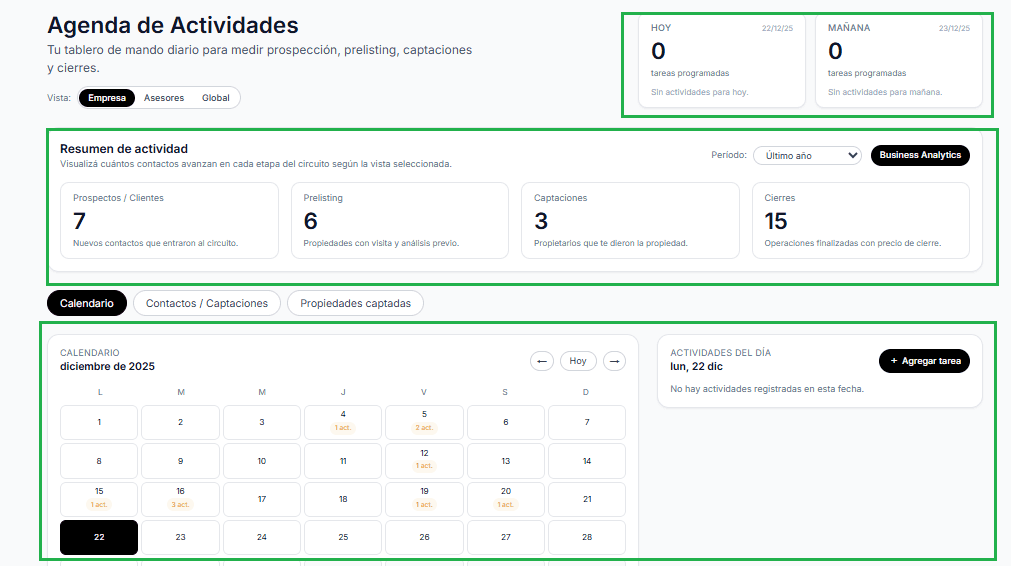Select calendar day 13

[x=506, y=461]
